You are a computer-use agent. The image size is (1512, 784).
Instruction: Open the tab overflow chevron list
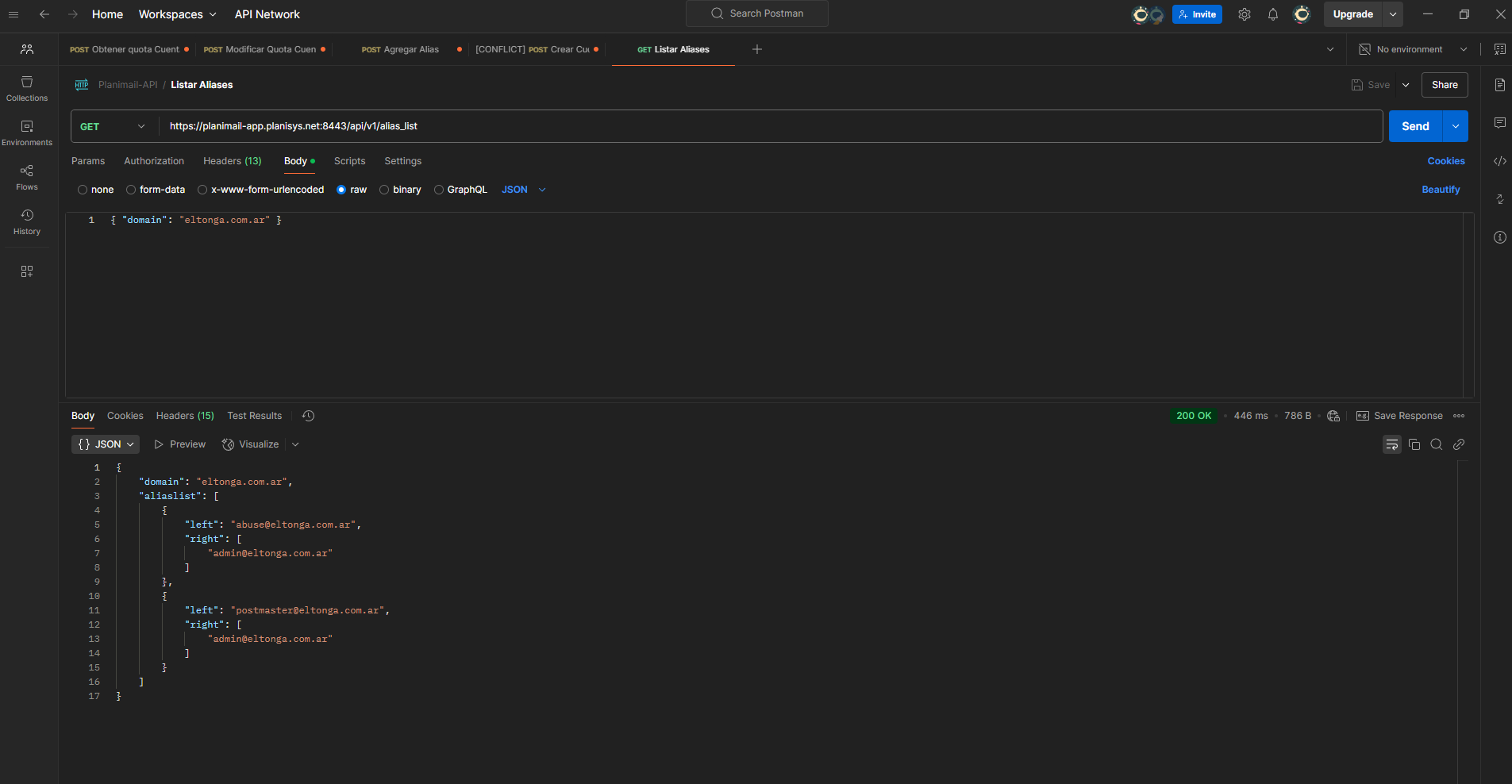click(1330, 49)
